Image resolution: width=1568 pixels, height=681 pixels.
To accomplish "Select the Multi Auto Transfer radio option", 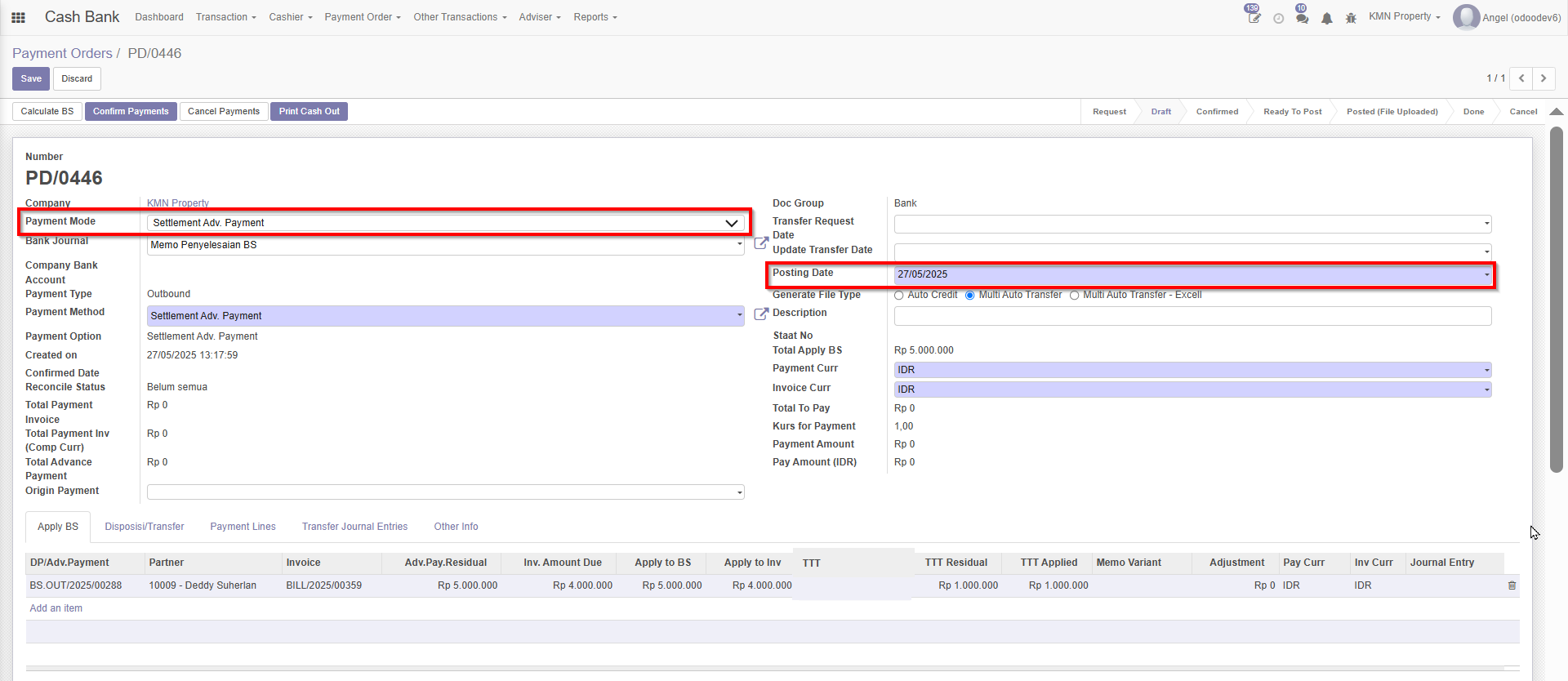I will [x=970, y=296].
